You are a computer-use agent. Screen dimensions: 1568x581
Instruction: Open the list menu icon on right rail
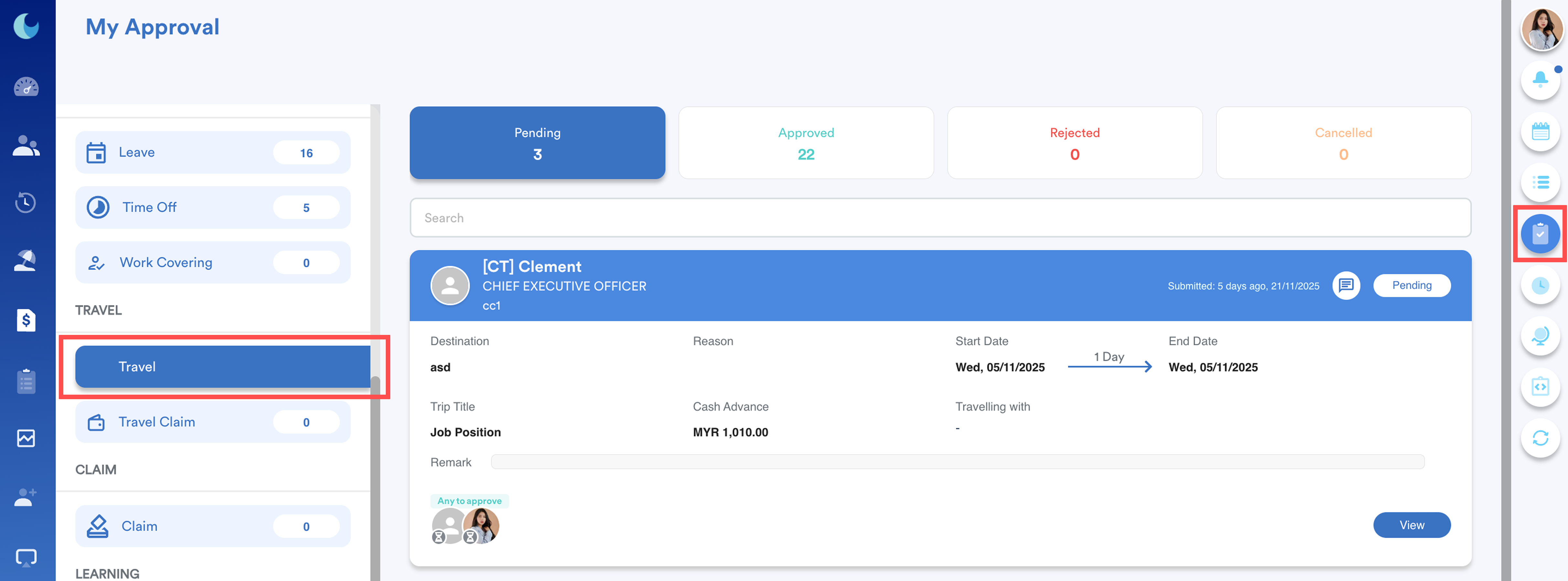tap(1539, 182)
